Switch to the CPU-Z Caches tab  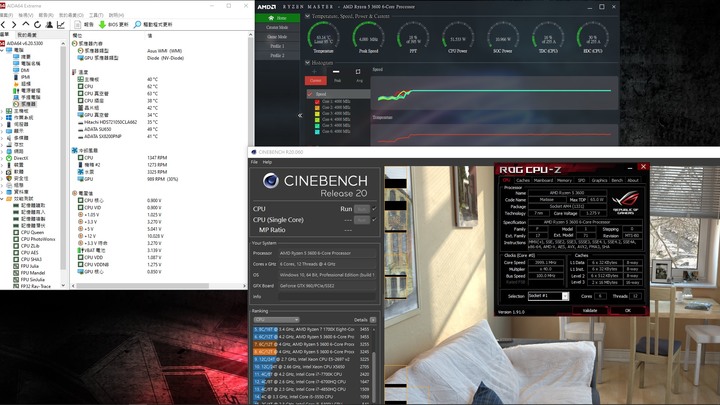coord(523,180)
